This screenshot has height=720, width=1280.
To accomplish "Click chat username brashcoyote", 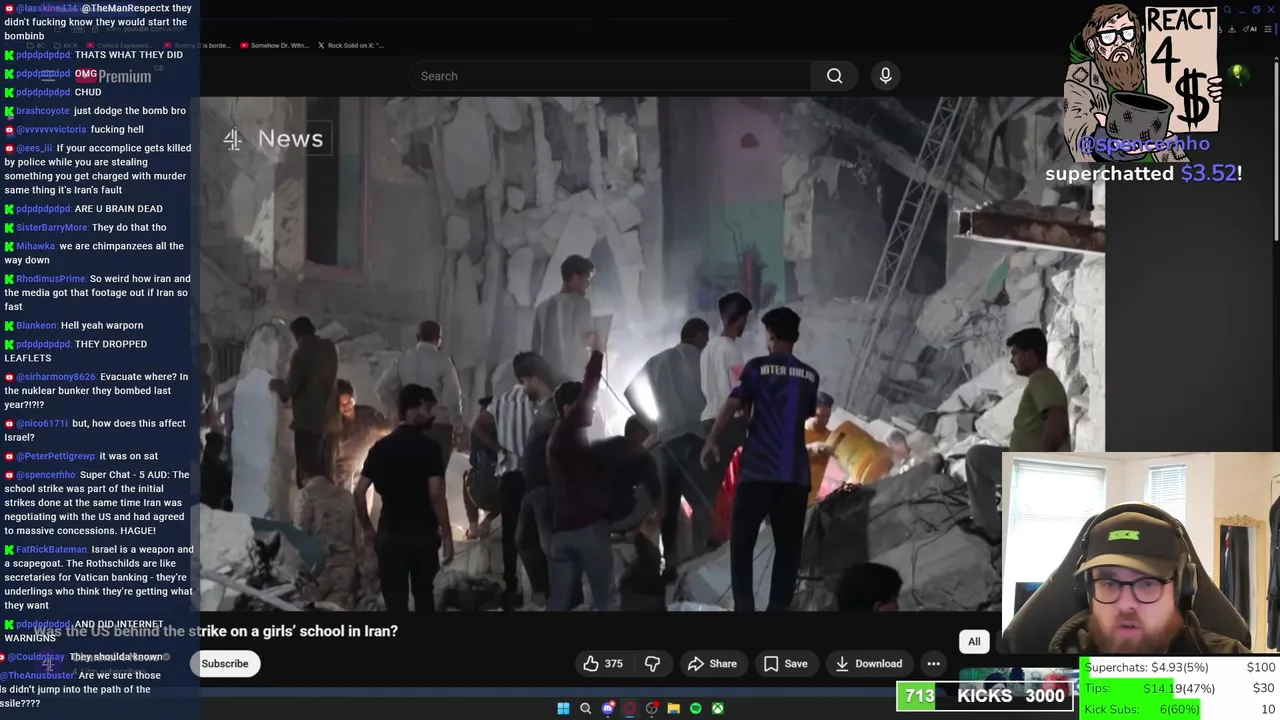I will tap(43, 111).
